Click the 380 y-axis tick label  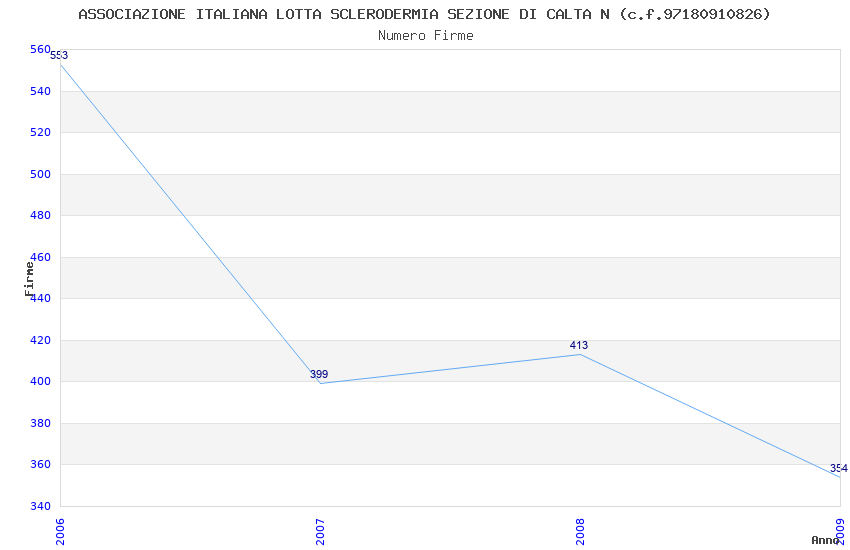tap(40, 423)
